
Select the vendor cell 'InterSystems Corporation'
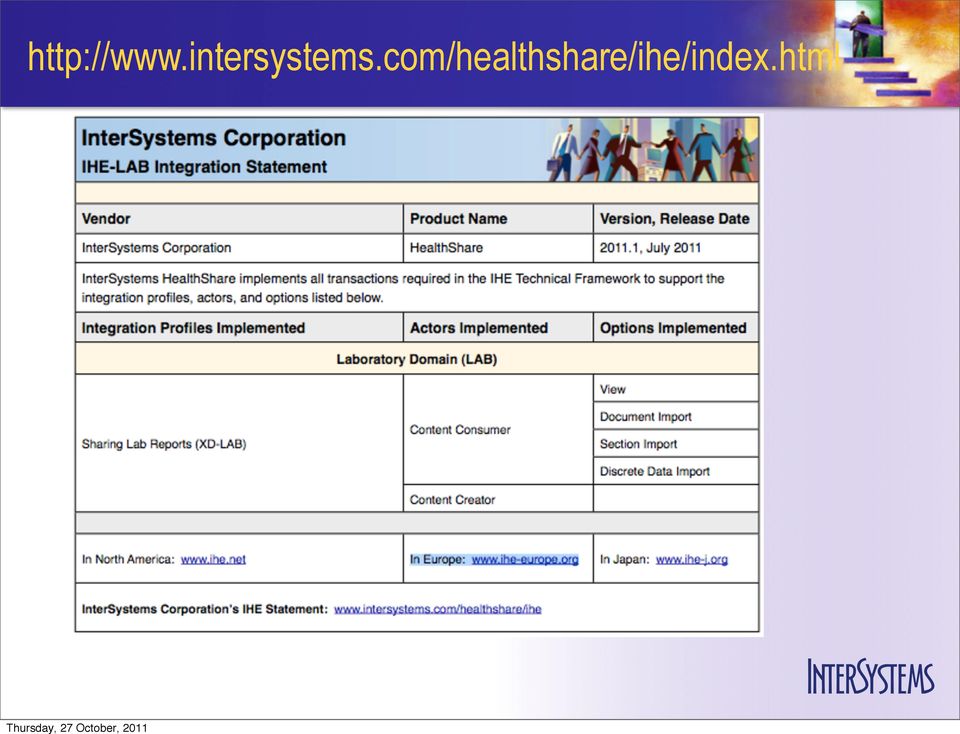239,248
